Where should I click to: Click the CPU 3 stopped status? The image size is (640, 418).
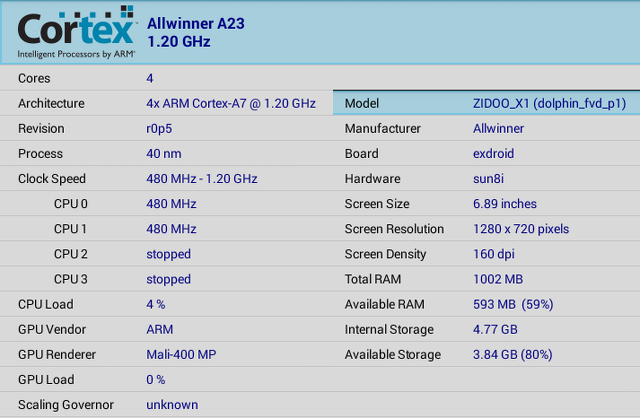click(x=169, y=280)
